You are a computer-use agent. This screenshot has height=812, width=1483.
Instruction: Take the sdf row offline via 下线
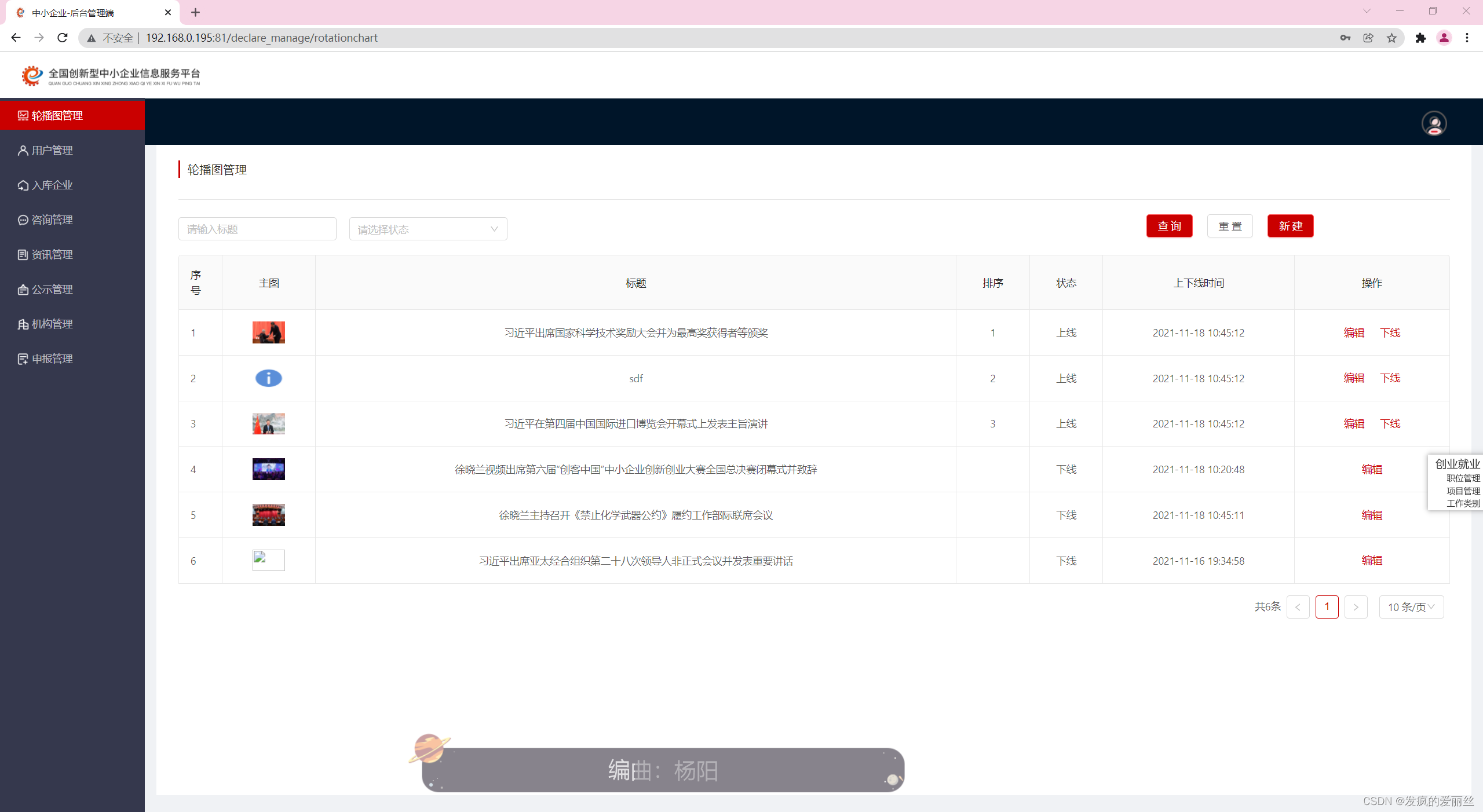(x=1390, y=378)
